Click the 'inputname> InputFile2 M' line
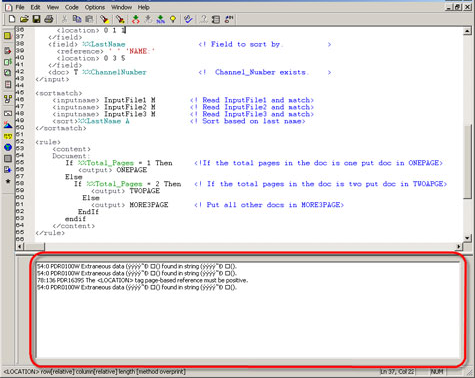Screen dimensions: 475x378 (104, 107)
